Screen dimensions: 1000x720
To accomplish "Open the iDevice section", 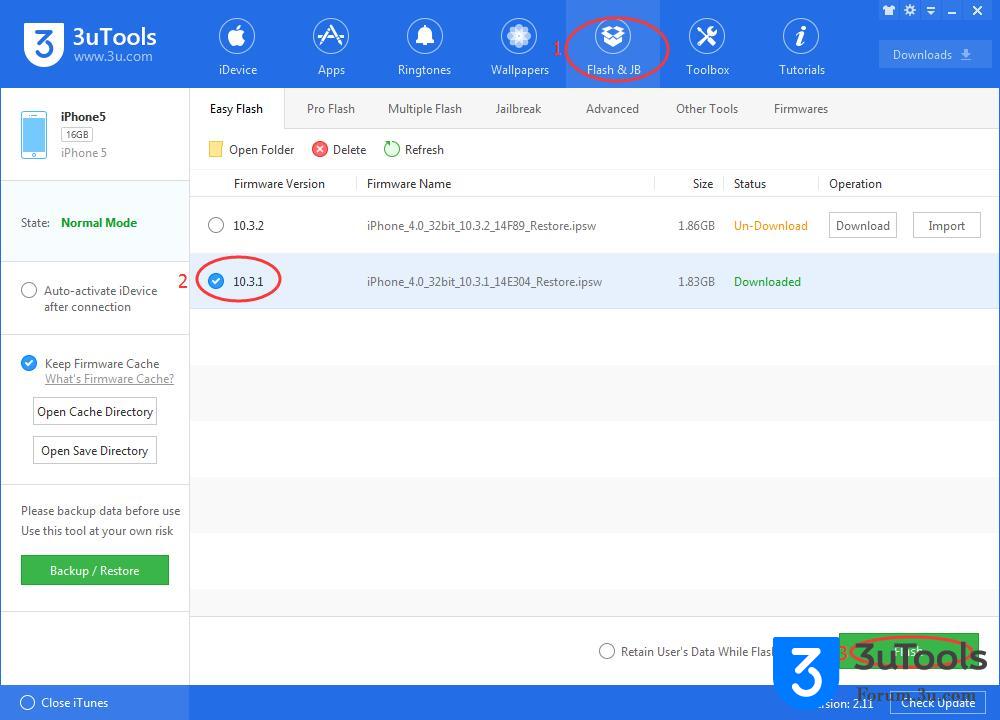I will (237, 48).
